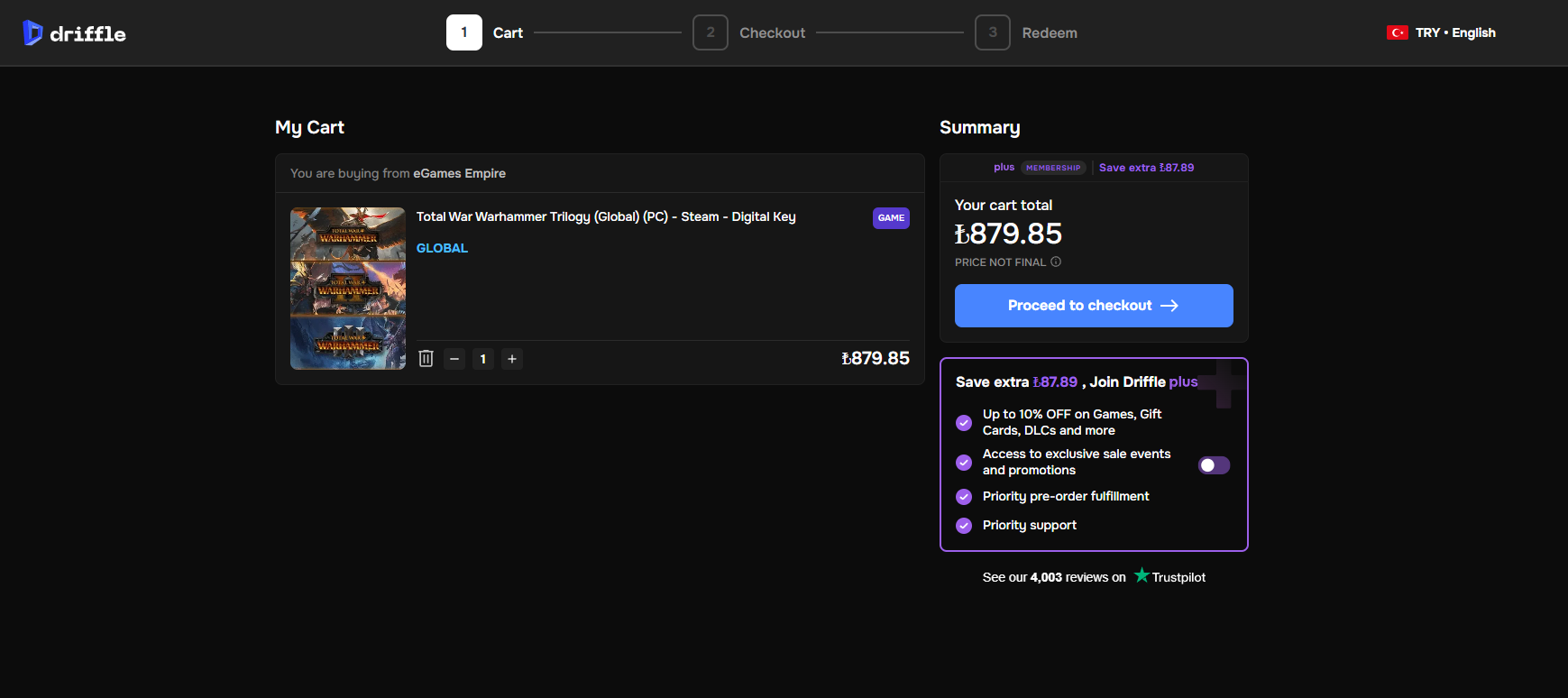Click the eGames Empire seller name

pos(460,173)
